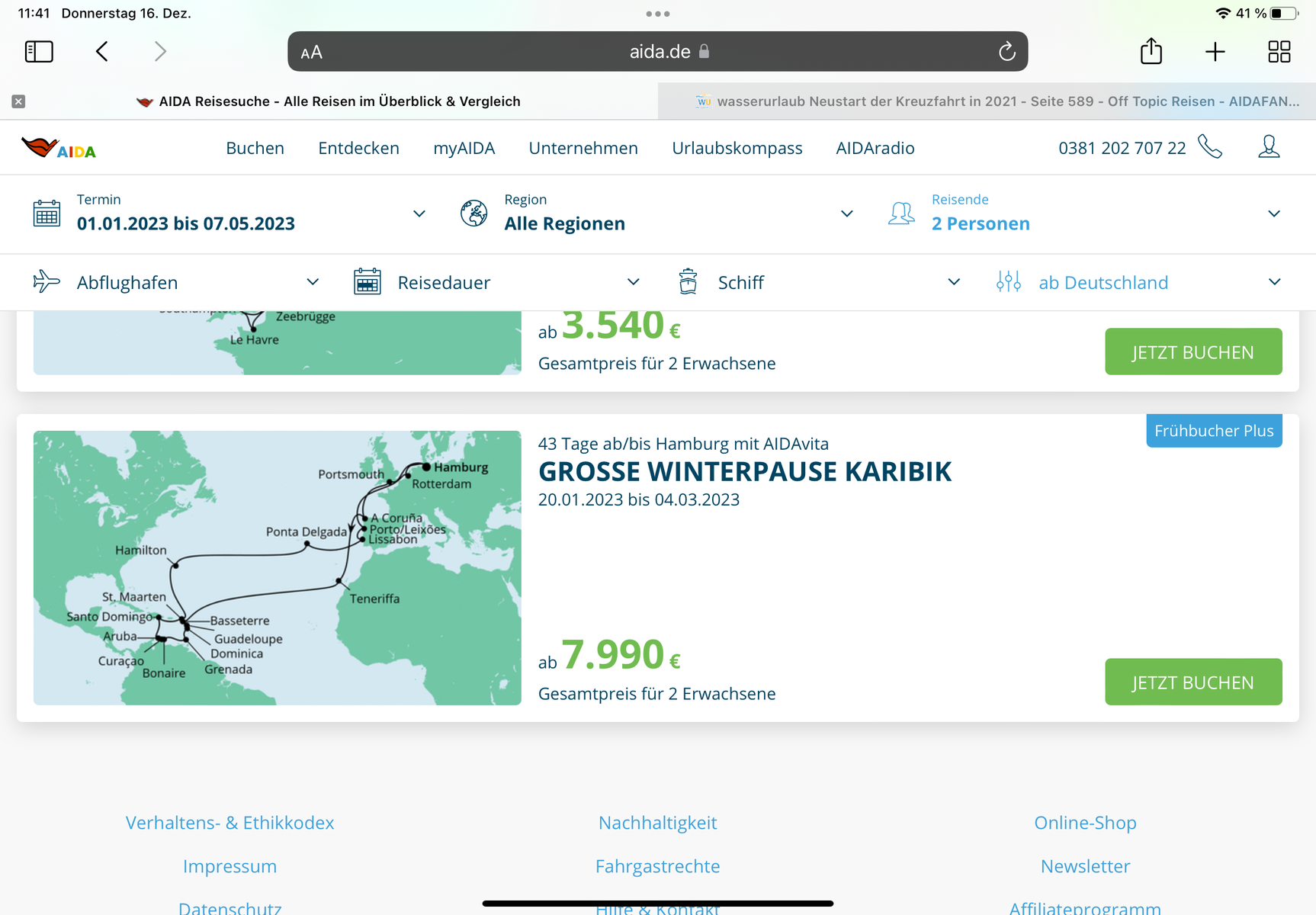
Task: Open the Karibik route map thumbnail
Action: pyautogui.click(x=277, y=567)
